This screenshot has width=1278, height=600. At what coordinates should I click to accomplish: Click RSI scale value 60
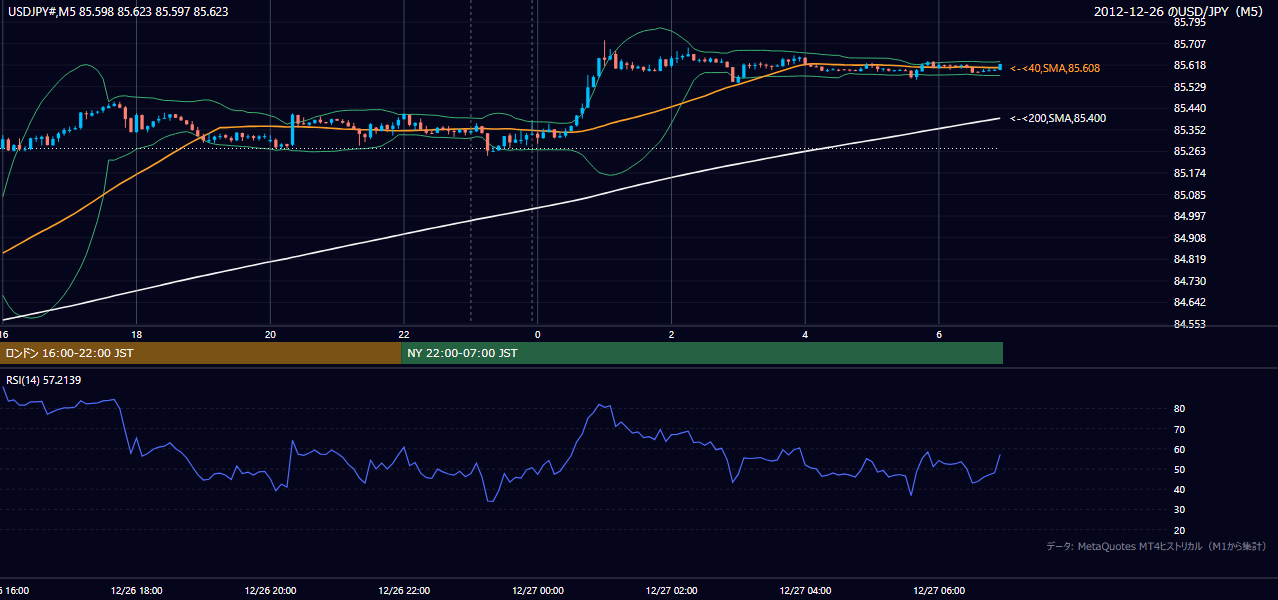pos(1179,449)
